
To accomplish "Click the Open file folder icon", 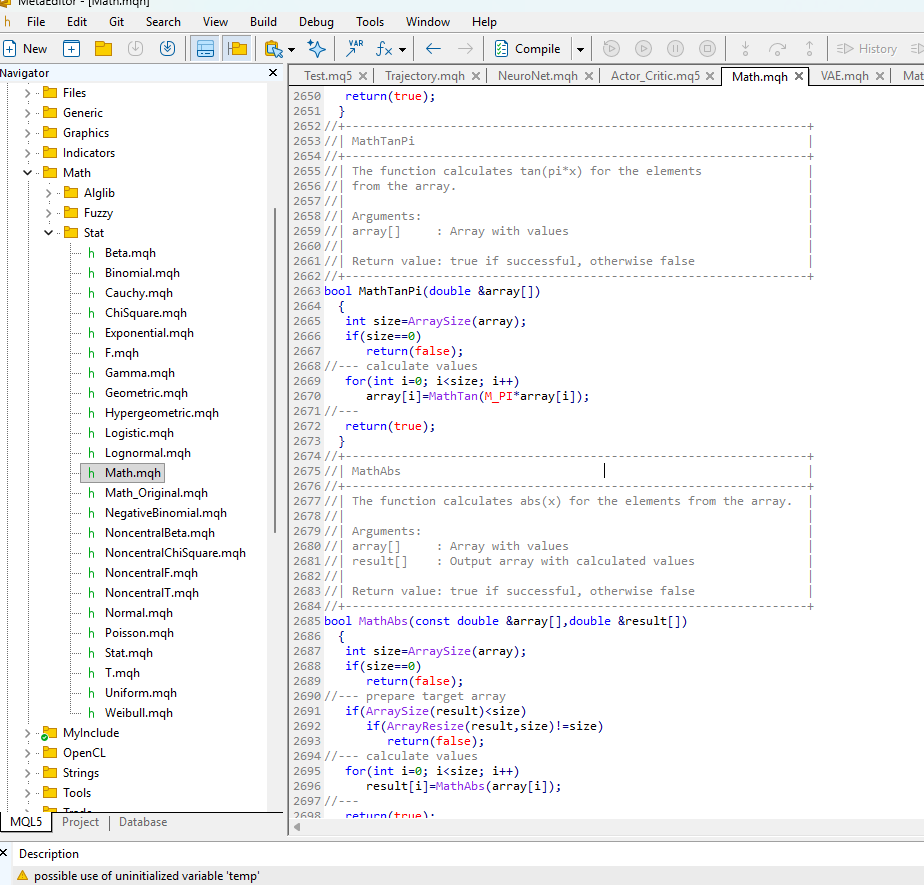I will (103, 48).
